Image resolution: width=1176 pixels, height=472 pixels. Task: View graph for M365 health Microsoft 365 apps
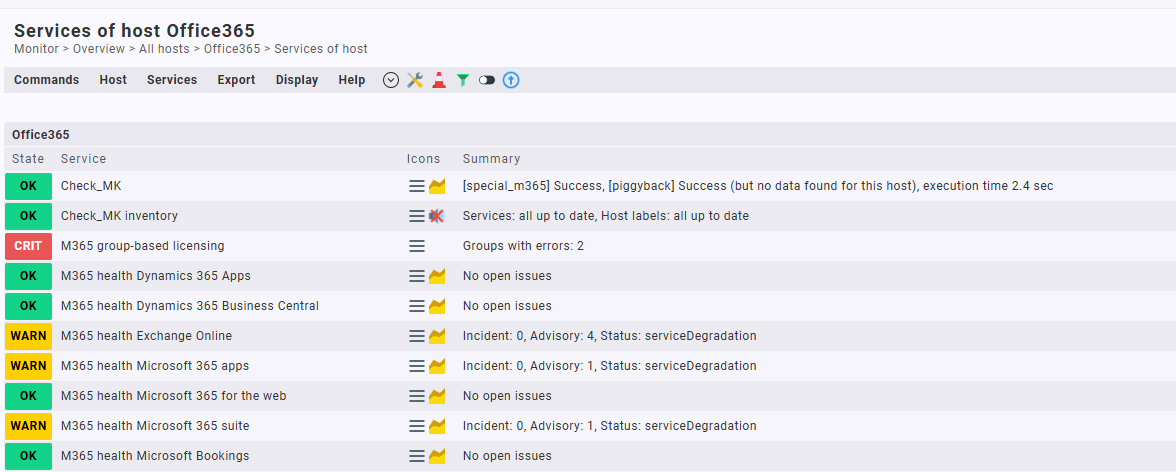(x=437, y=366)
